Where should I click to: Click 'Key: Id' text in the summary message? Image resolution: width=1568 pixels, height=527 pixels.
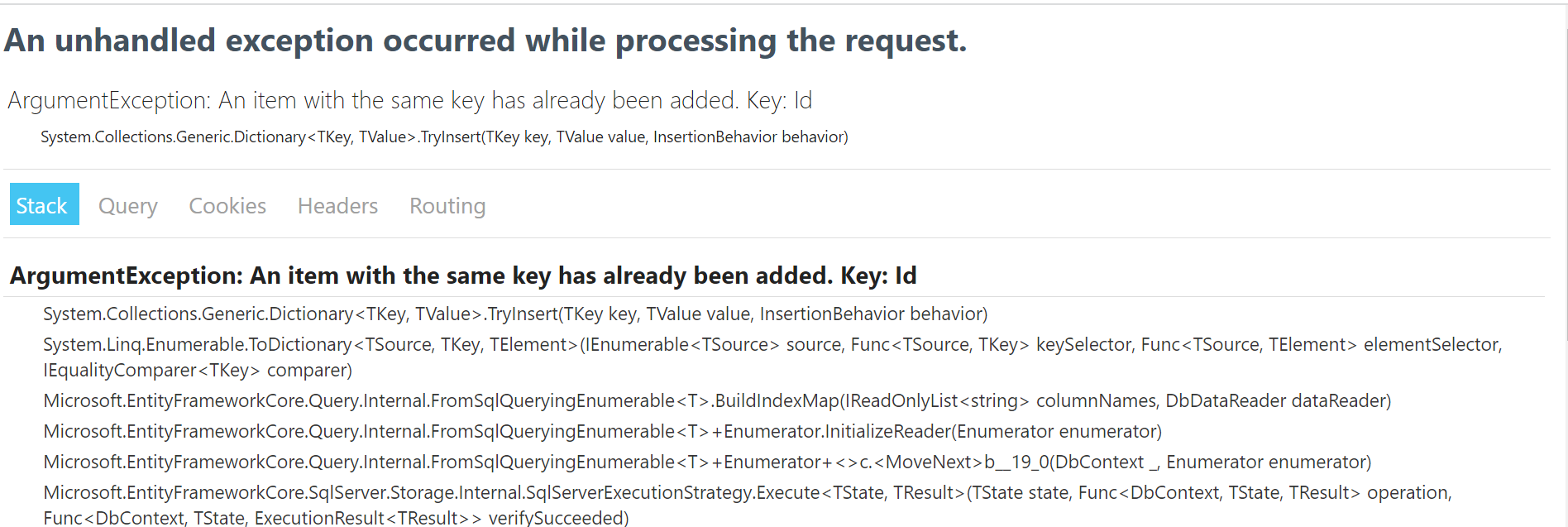[x=779, y=100]
